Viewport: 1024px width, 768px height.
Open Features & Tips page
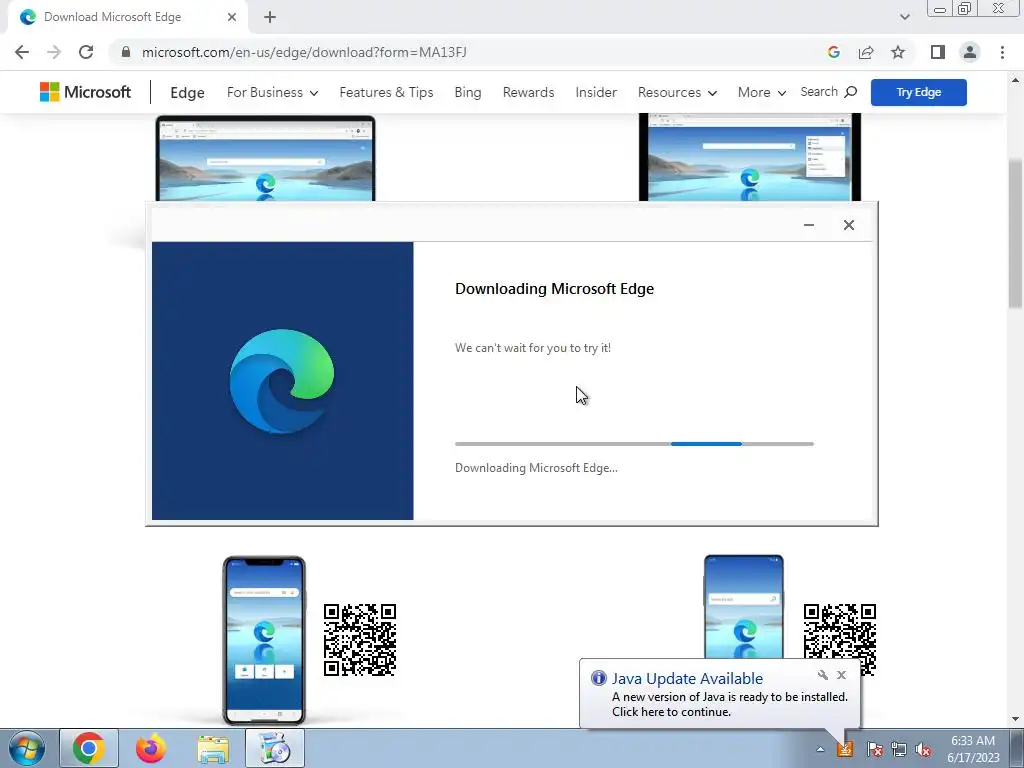pyautogui.click(x=386, y=92)
